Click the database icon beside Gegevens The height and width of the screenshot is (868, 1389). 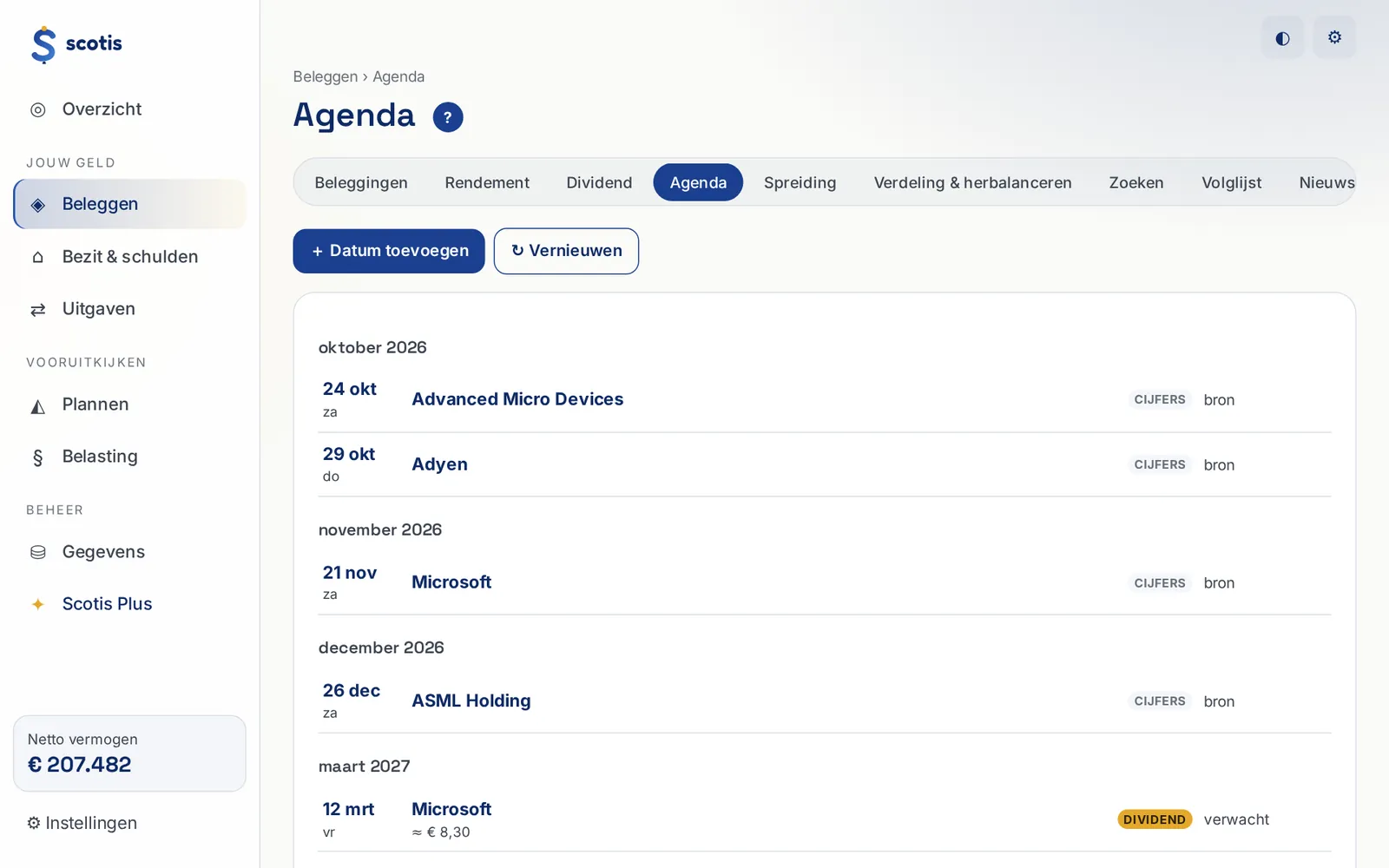click(38, 552)
